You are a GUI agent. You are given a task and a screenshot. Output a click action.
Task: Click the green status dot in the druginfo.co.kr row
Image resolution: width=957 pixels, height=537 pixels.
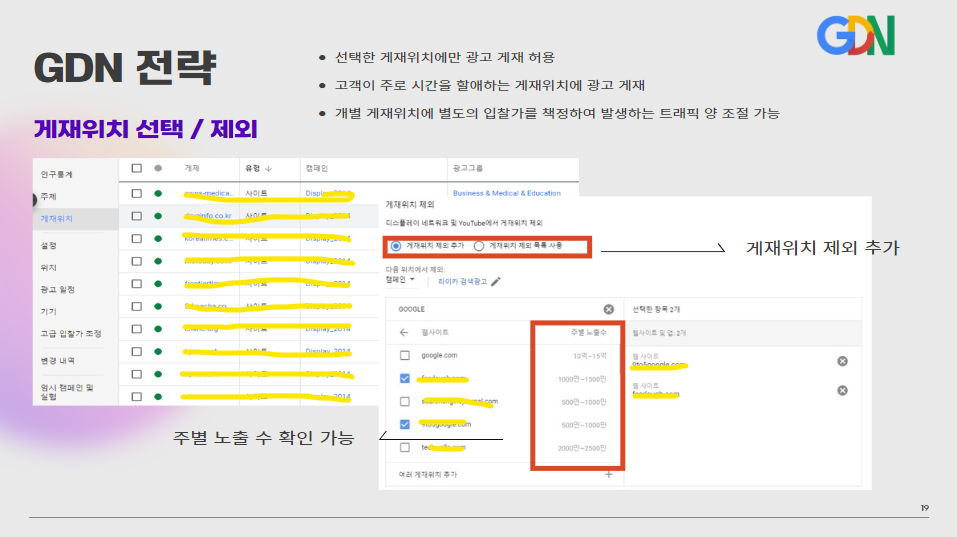click(x=158, y=216)
